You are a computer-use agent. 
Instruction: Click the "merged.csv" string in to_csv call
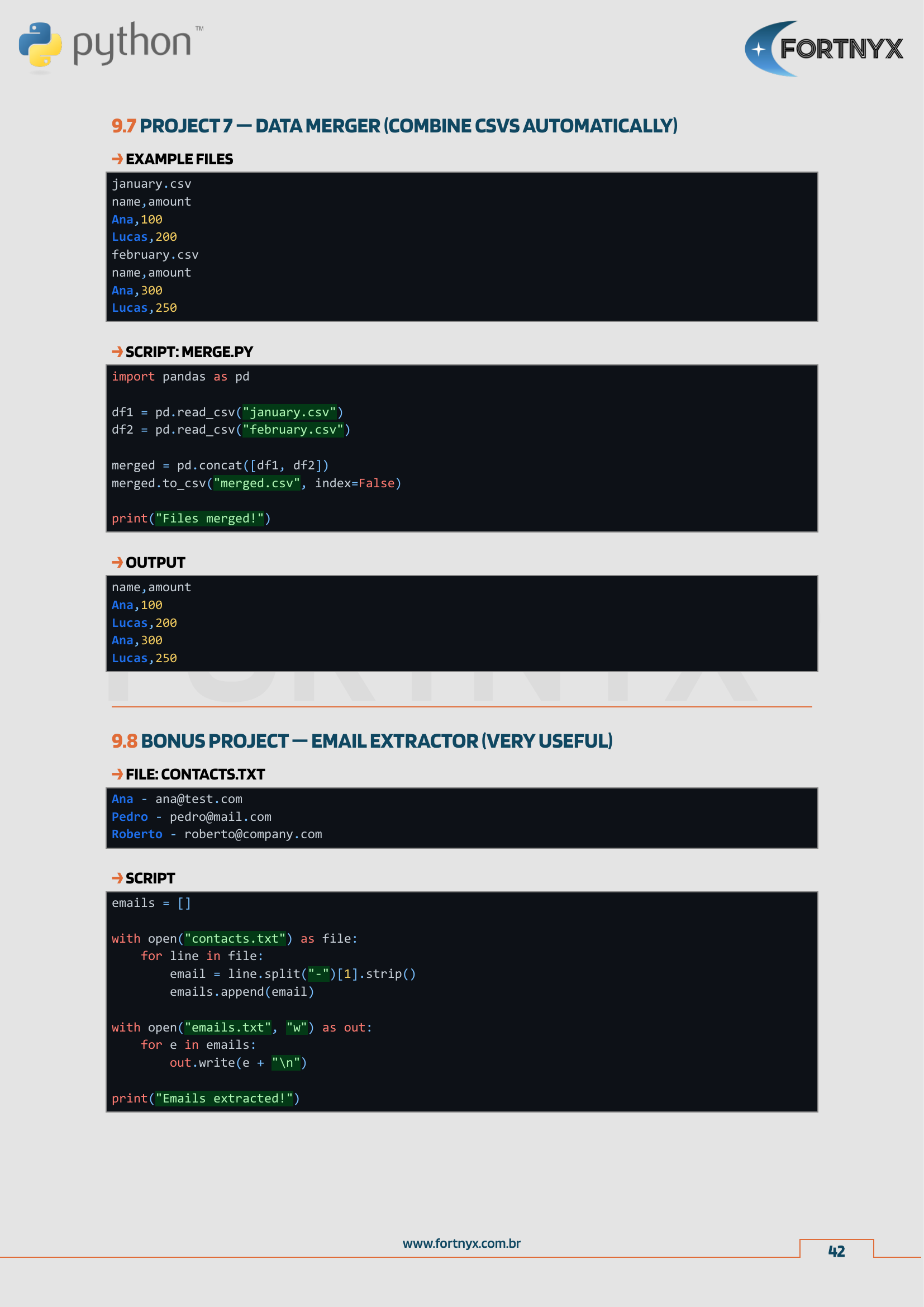(256, 483)
